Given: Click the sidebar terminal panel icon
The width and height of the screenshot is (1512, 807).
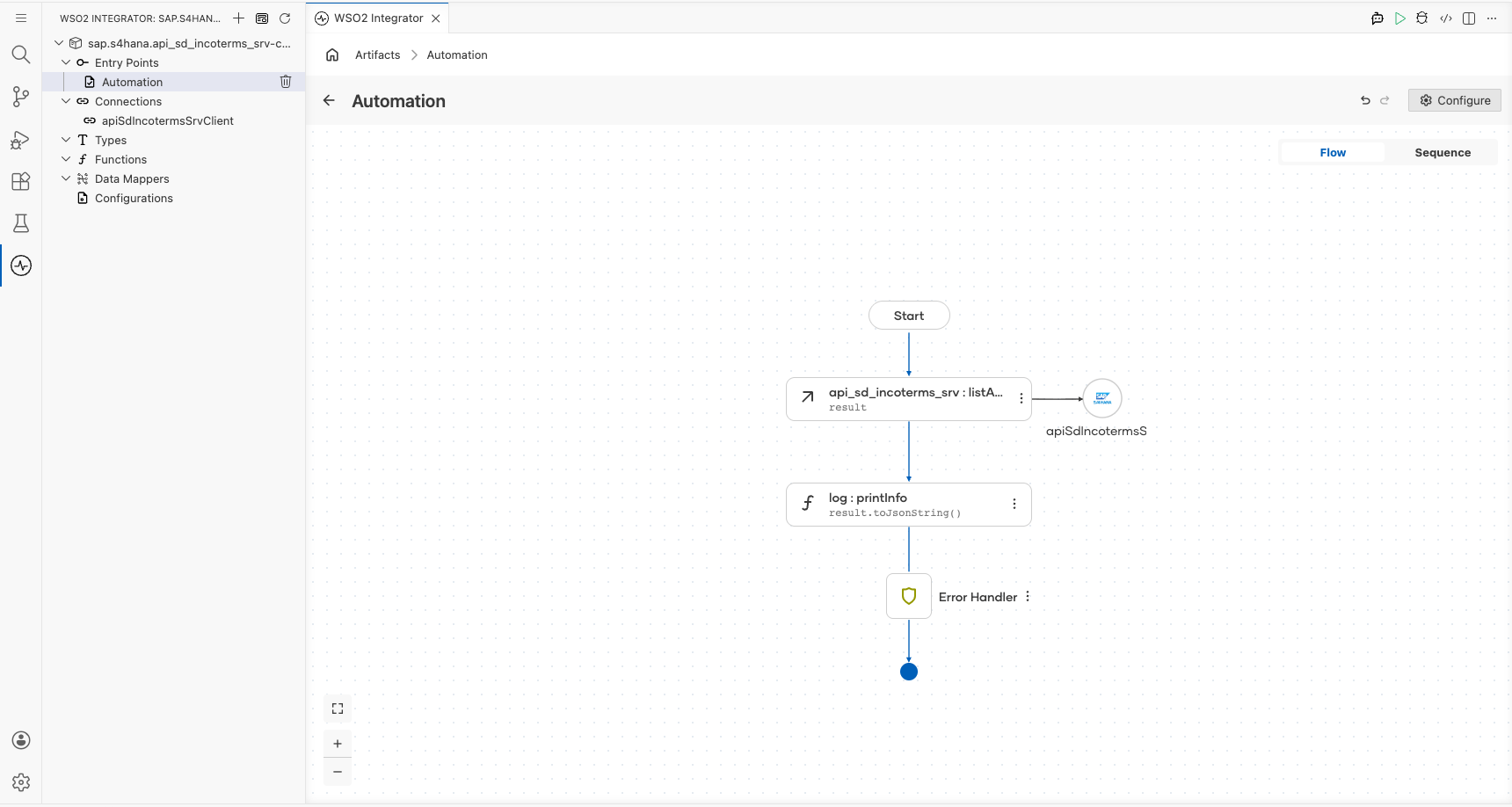Looking at the screenshot, I should (262, 18).
